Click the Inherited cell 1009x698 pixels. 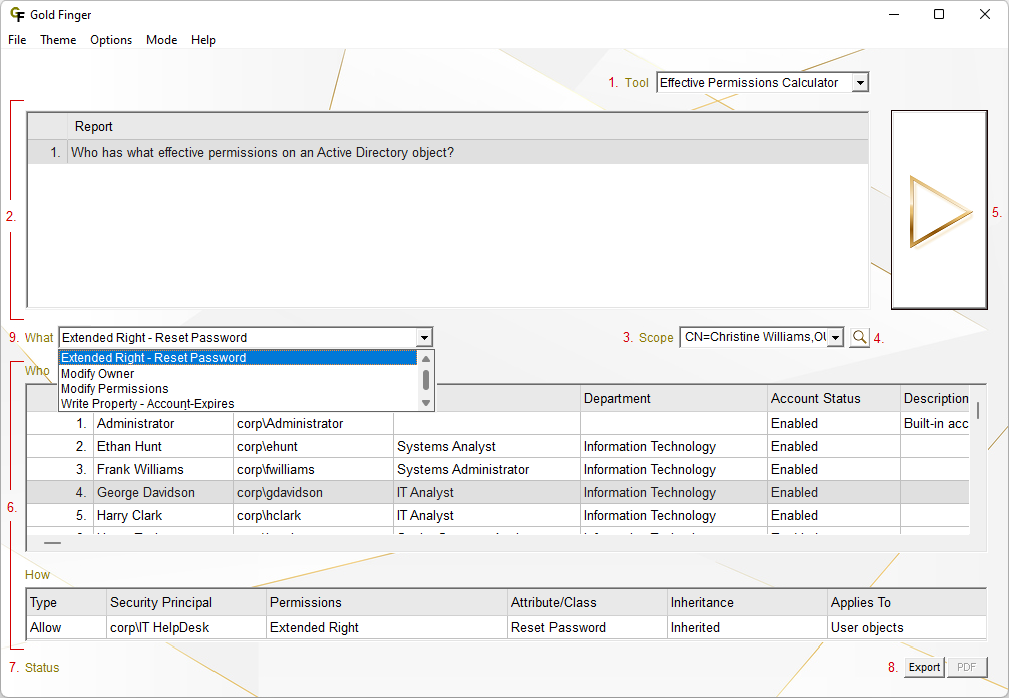tap(747, 627)
